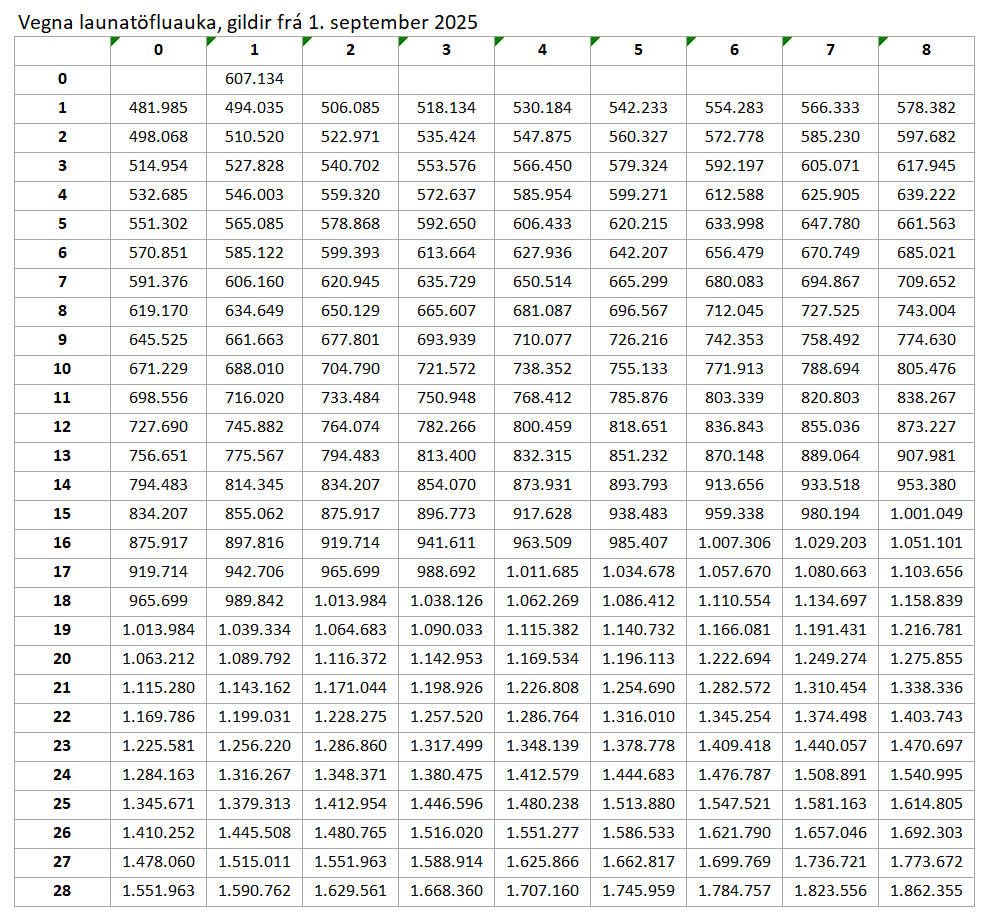Select cell 1.196.113
Image resolution: width=987 pixels, height=921 pixels.
(x=638, y=659)
